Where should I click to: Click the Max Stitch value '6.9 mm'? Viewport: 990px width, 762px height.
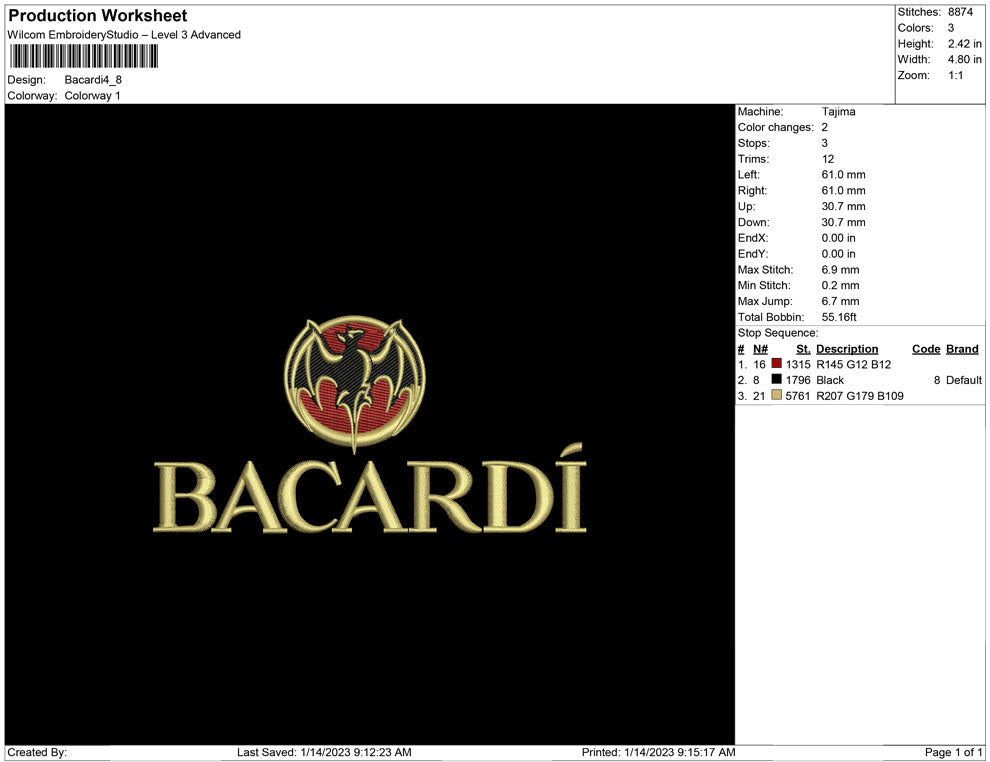840,270
